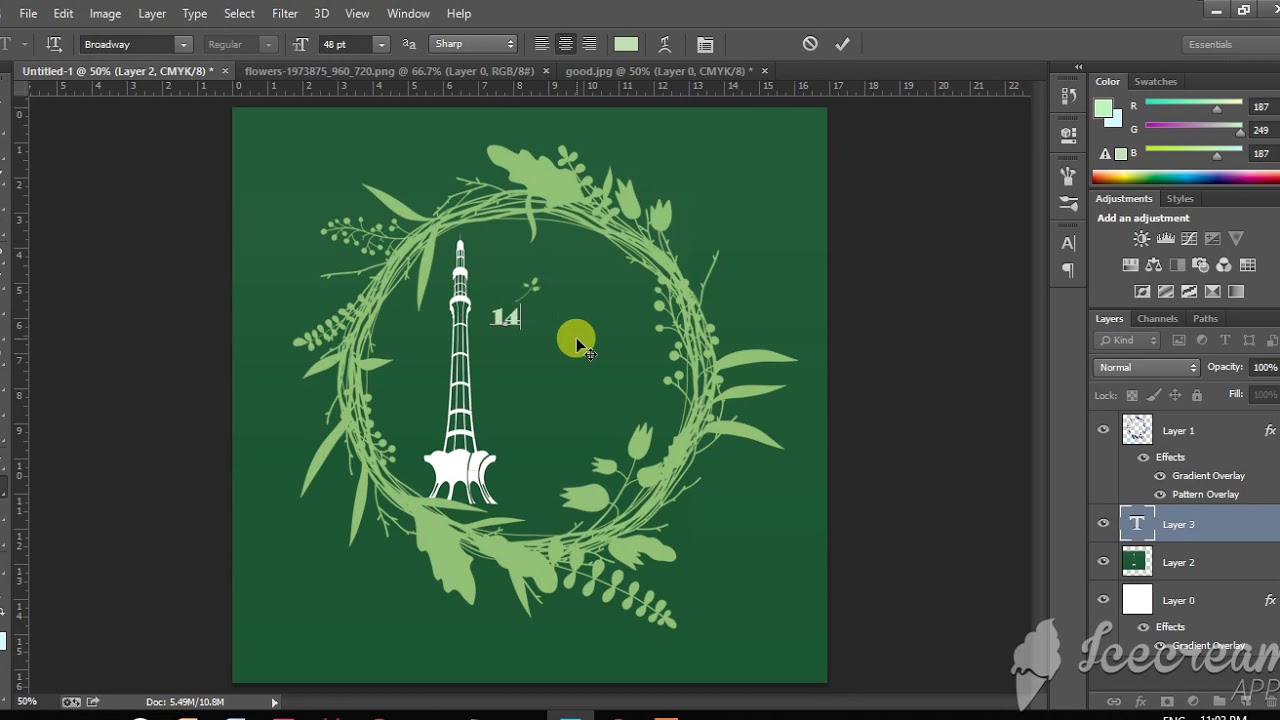Screen dimensions: 1280x720
Task: Open the Properties panel icon in dock
Action: click(x=1068, y=134)
